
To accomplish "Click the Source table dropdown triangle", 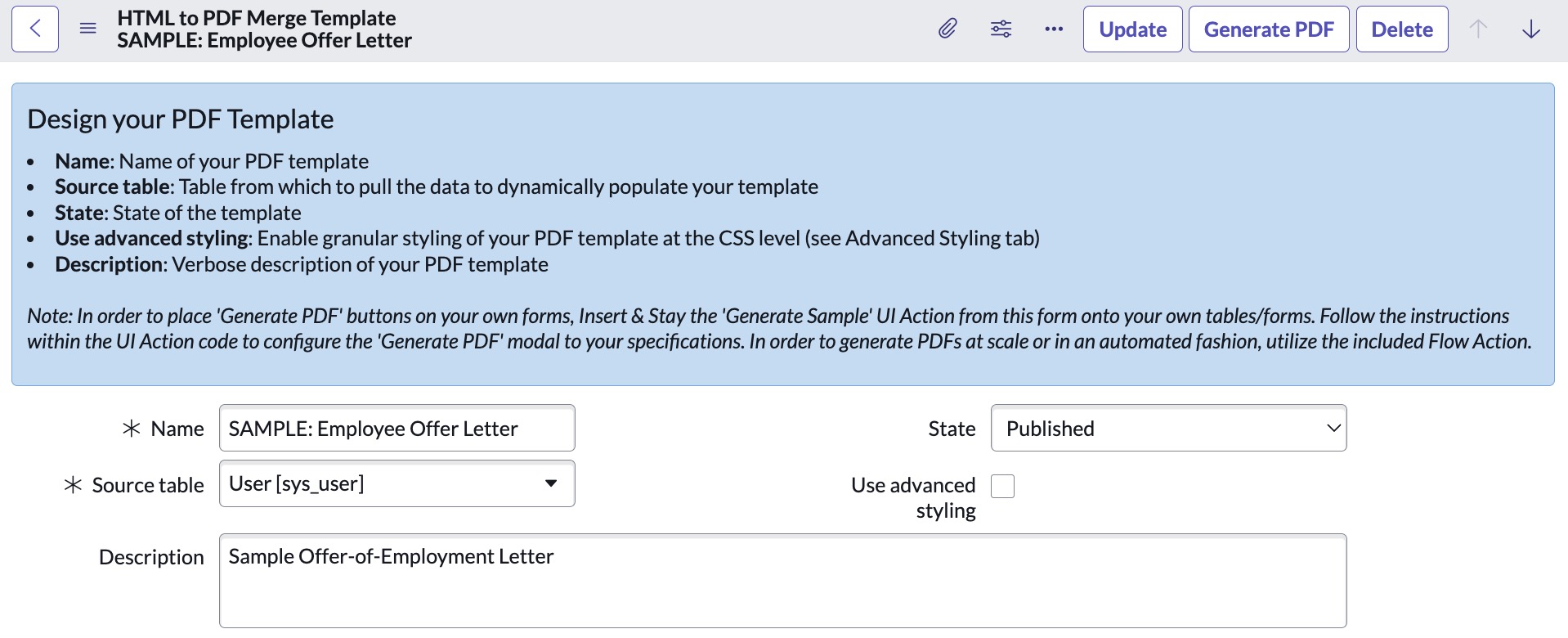I will pos(551,483).
